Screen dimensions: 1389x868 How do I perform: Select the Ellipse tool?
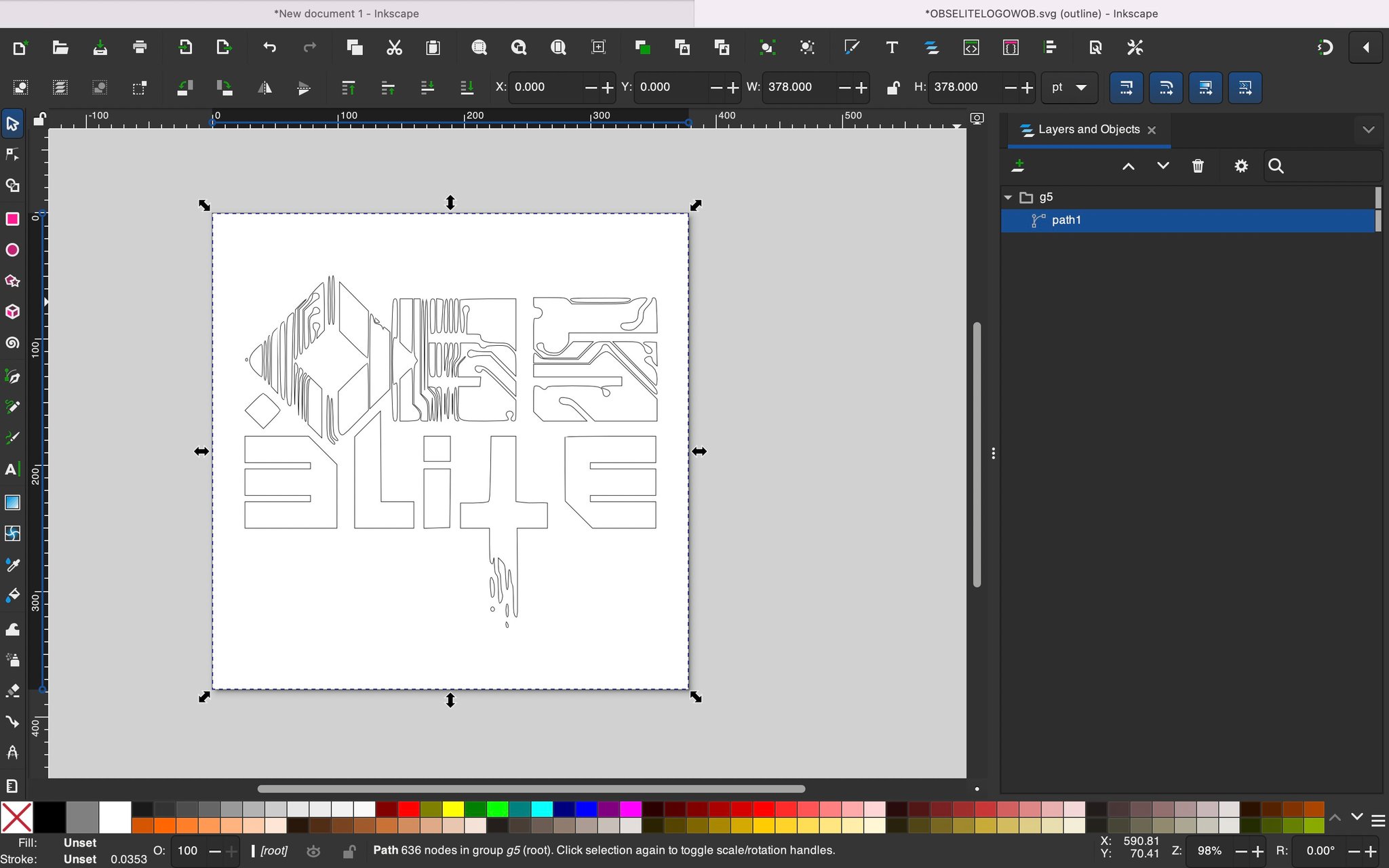tap(12, 250)
